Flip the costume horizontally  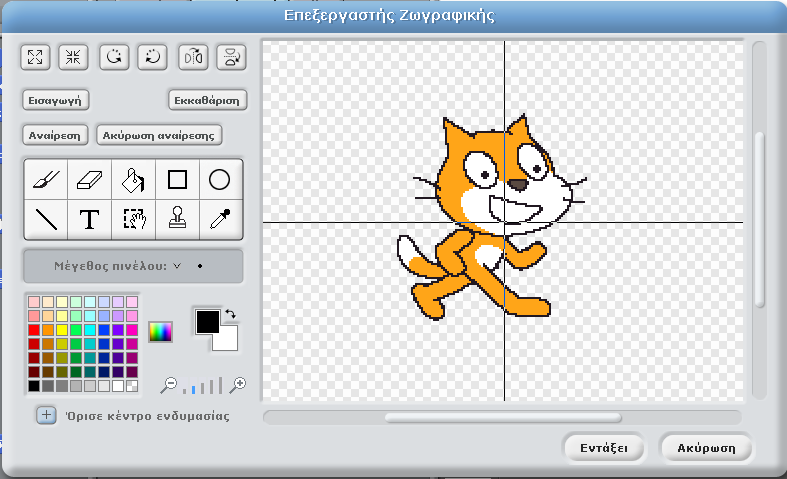[193, 57]
